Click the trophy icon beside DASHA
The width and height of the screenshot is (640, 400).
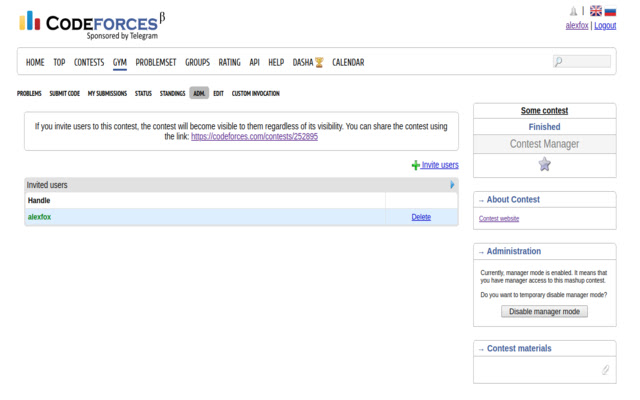[319, 62]
